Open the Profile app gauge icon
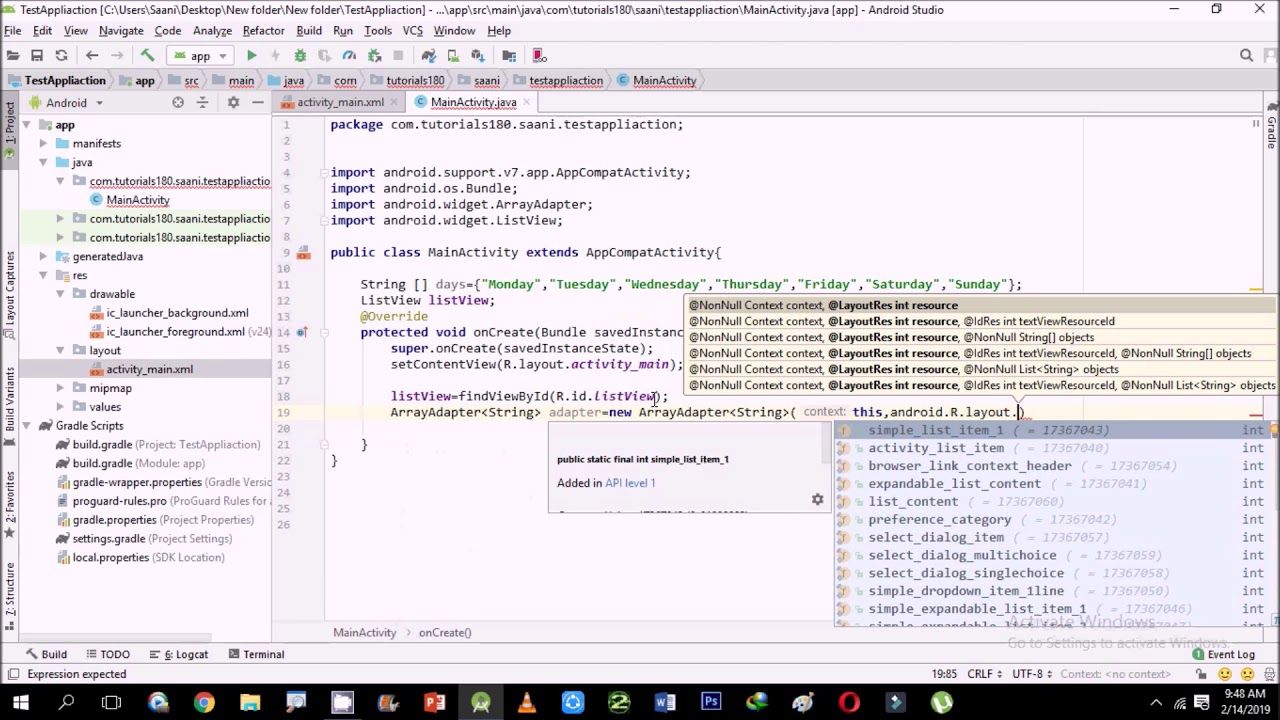Viewport: 1280px width, 720px height. coord(349,56)
